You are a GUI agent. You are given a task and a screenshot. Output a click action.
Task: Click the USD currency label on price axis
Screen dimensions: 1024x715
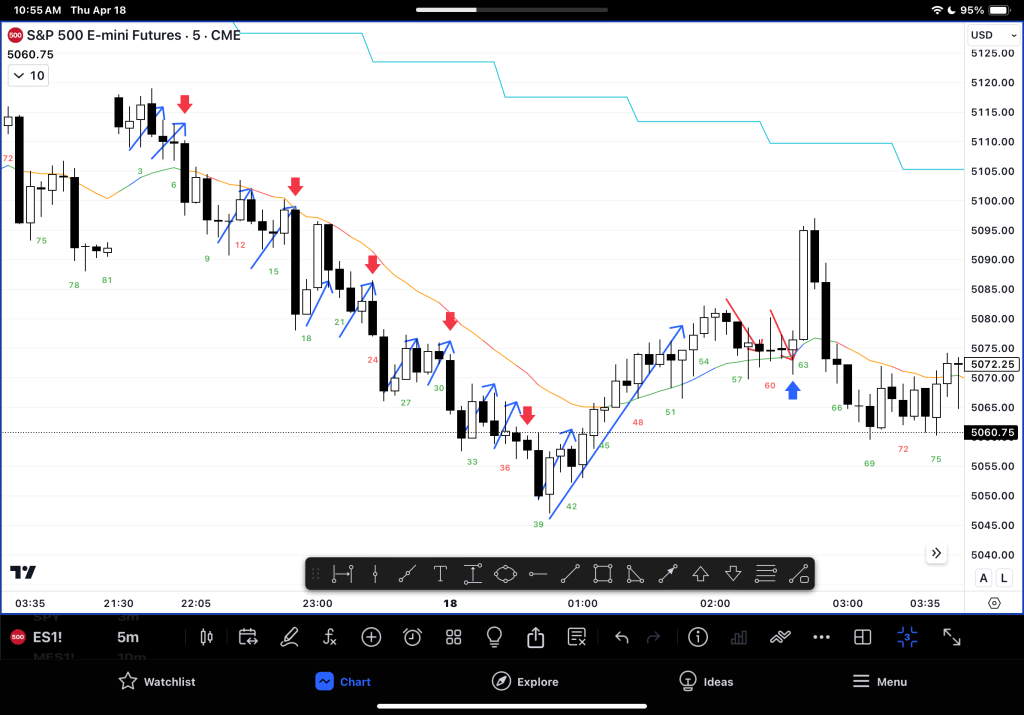pos(981,35)
